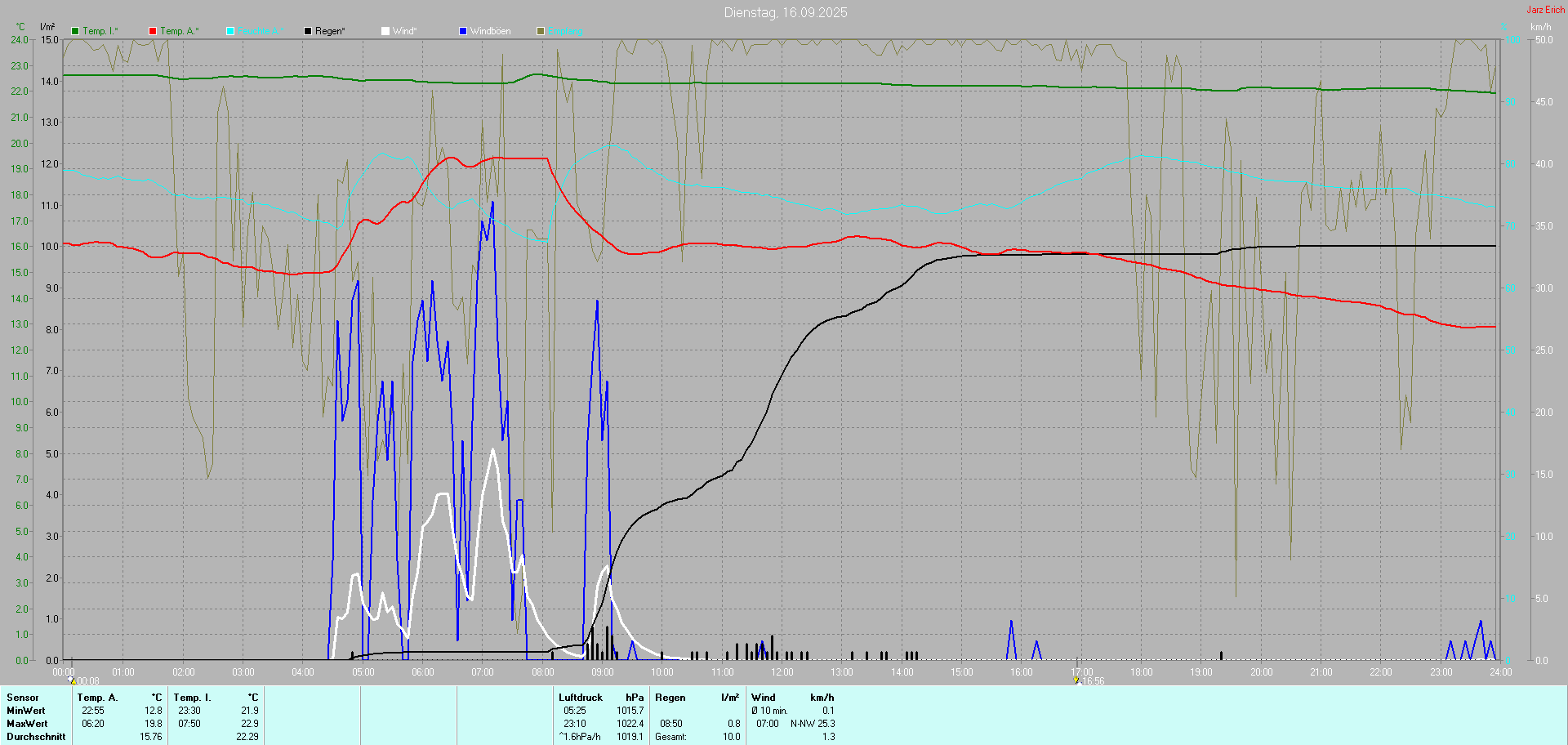Click the N-NW 25.3 max wind value
The width and height of the screenshot is (1568, 745).
[813, 724]
